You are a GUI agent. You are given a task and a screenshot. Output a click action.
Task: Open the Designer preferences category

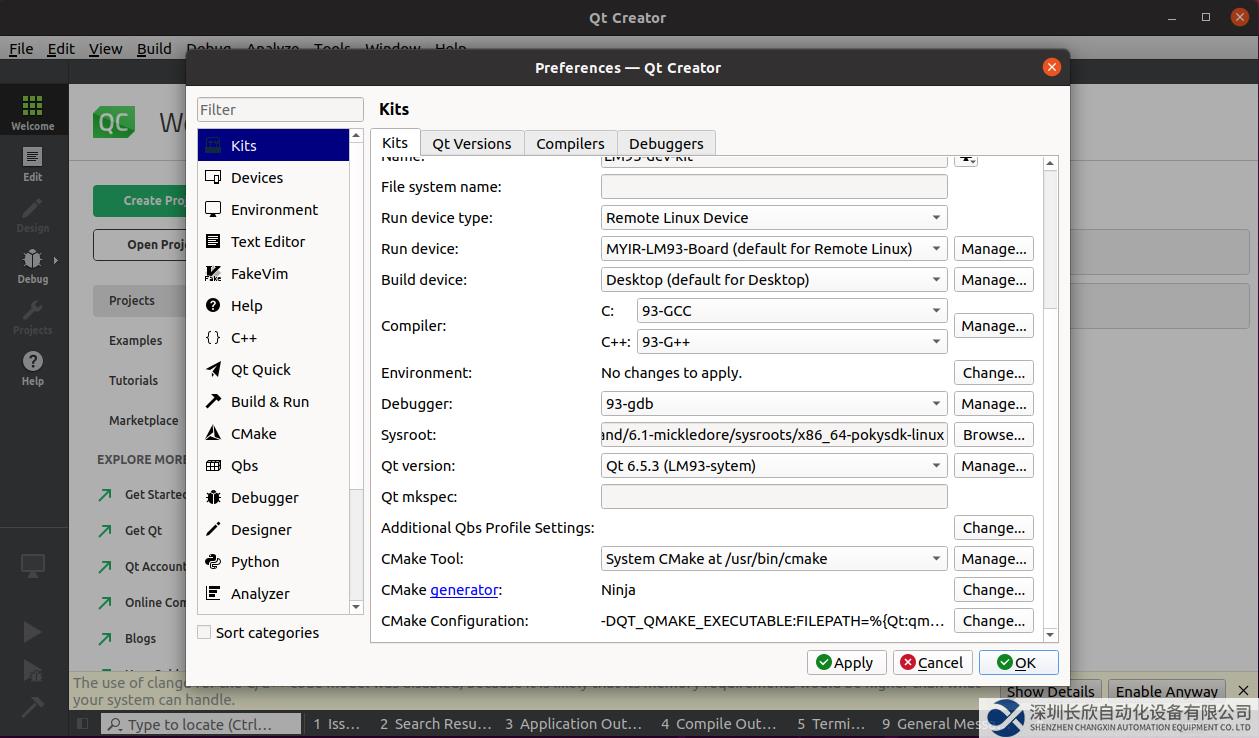273,529
